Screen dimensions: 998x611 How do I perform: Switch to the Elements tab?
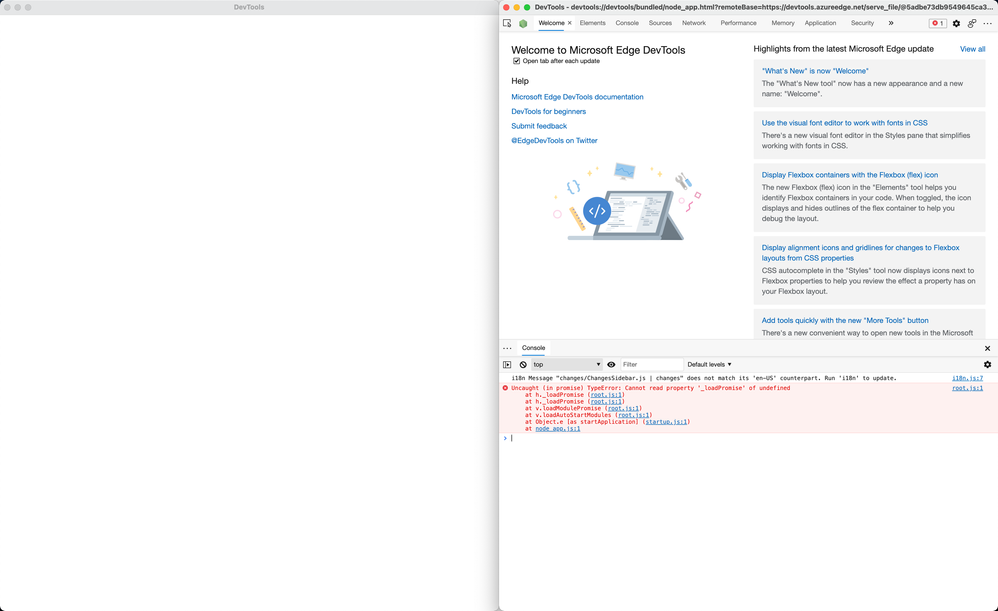pyautogui.click(x=593, y=23)
